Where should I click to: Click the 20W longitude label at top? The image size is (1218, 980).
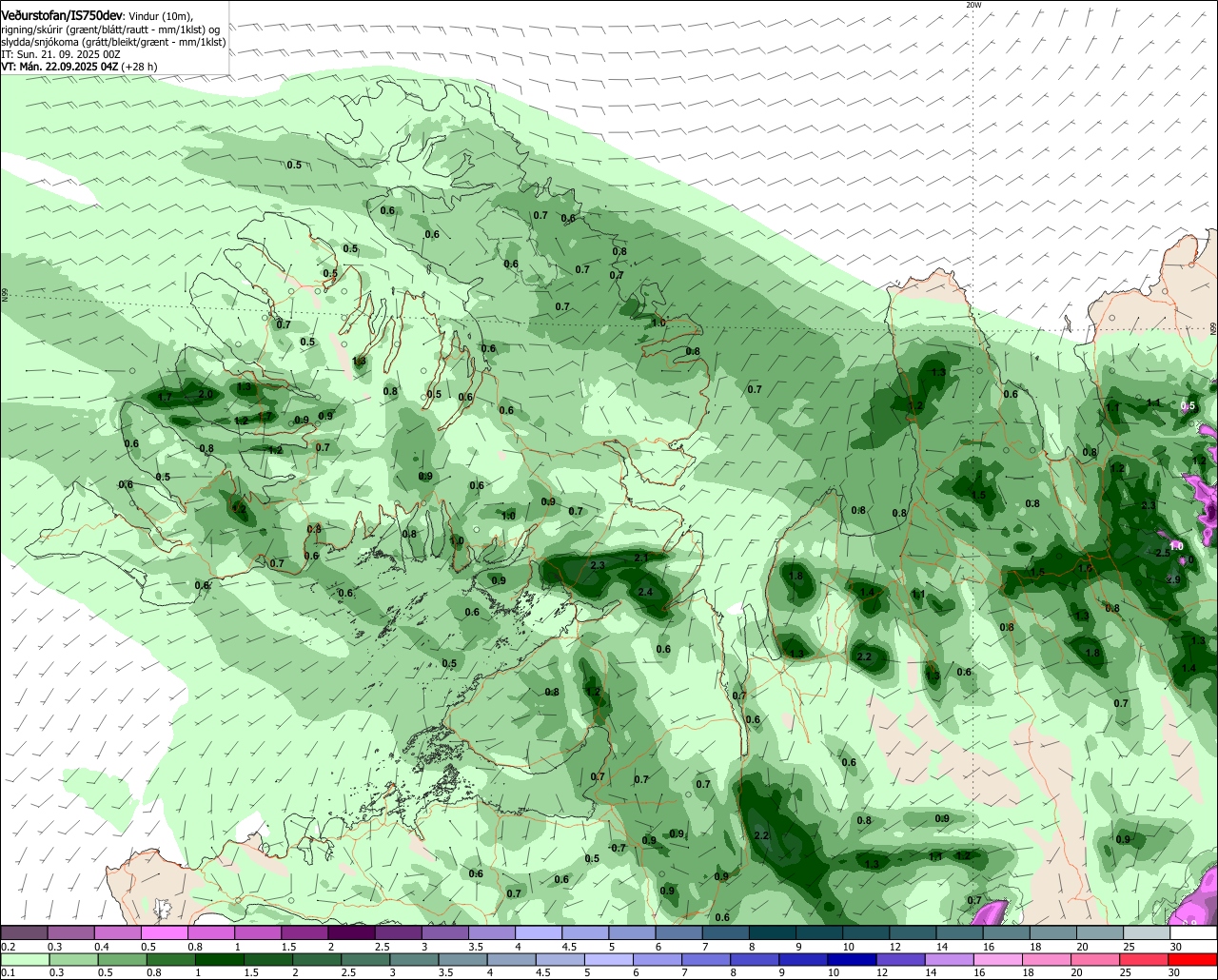point(972,5)
